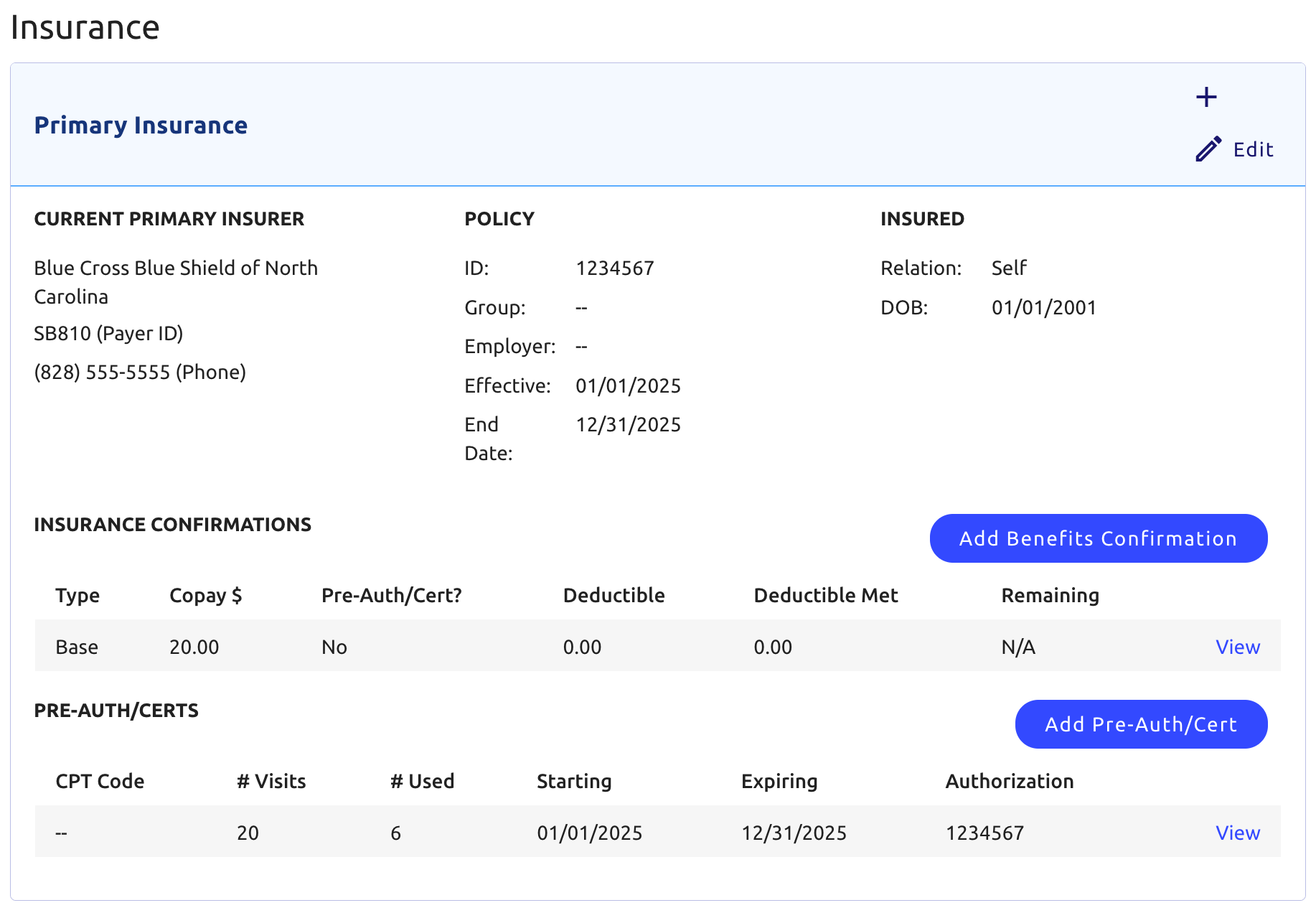The width and height of the screenshot is (1316, 913).
Task: Click the POLICY section heading
Action: tap(499, 219)
